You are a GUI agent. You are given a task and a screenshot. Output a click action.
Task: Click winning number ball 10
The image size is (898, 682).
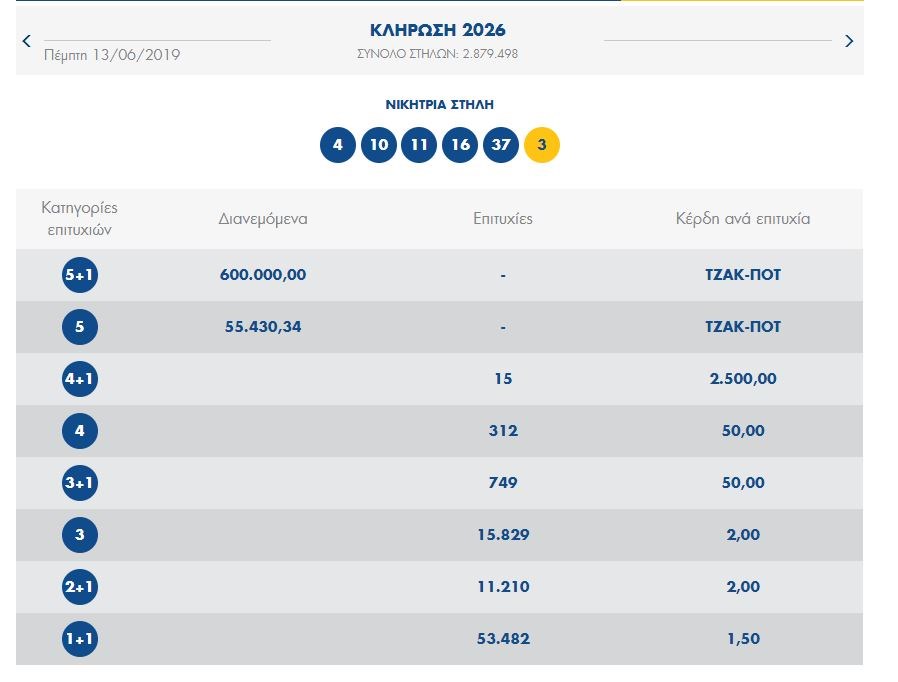[x=379, y=145]
